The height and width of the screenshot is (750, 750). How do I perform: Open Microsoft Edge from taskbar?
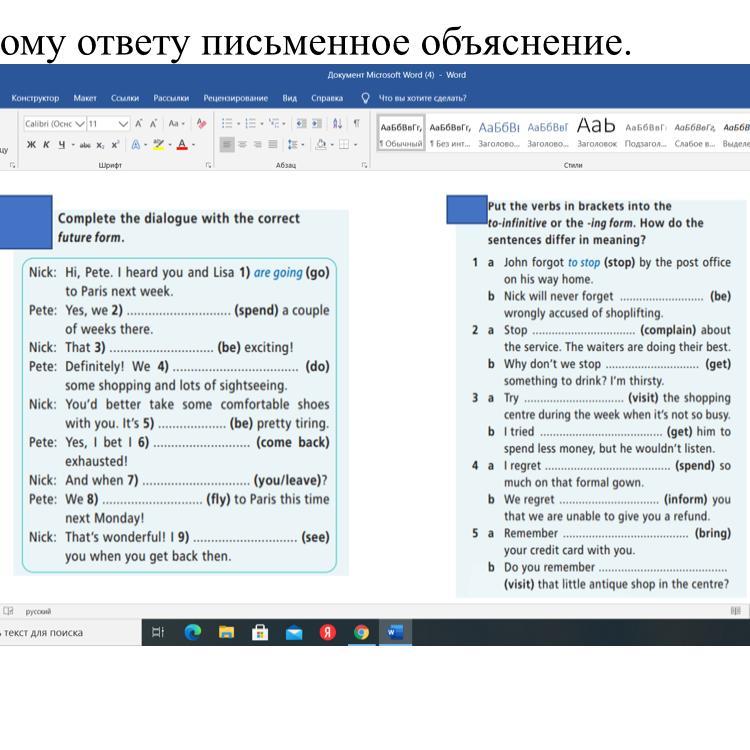tap(192, 632)
